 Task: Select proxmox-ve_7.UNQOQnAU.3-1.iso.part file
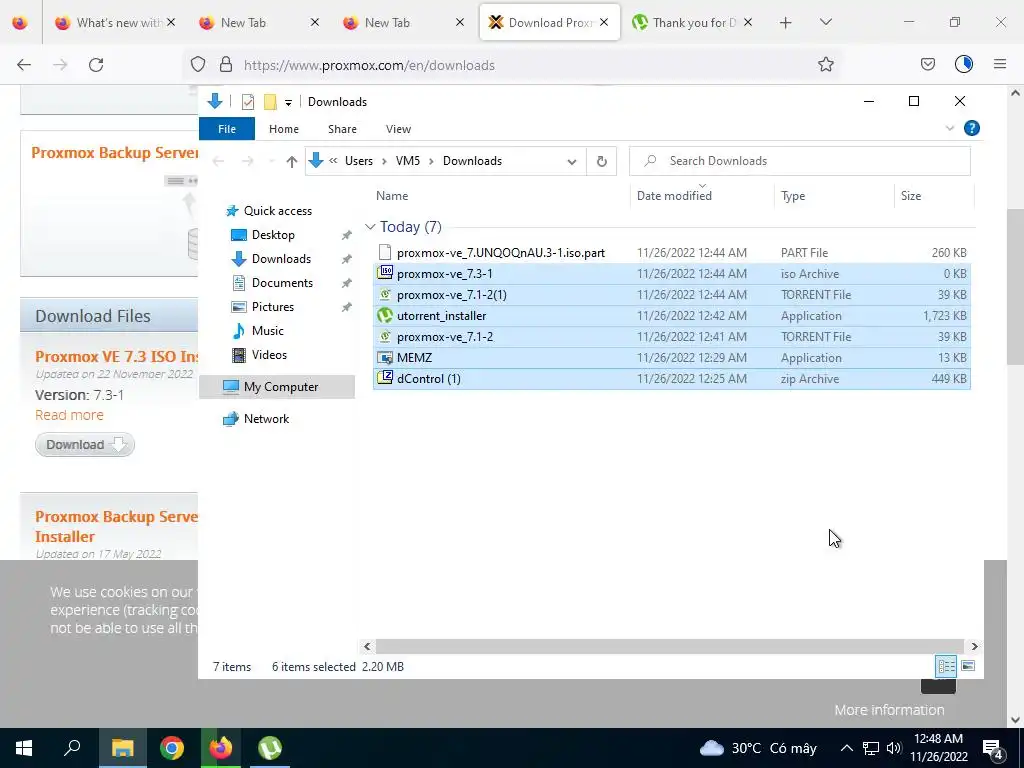(x=671, y=253)
